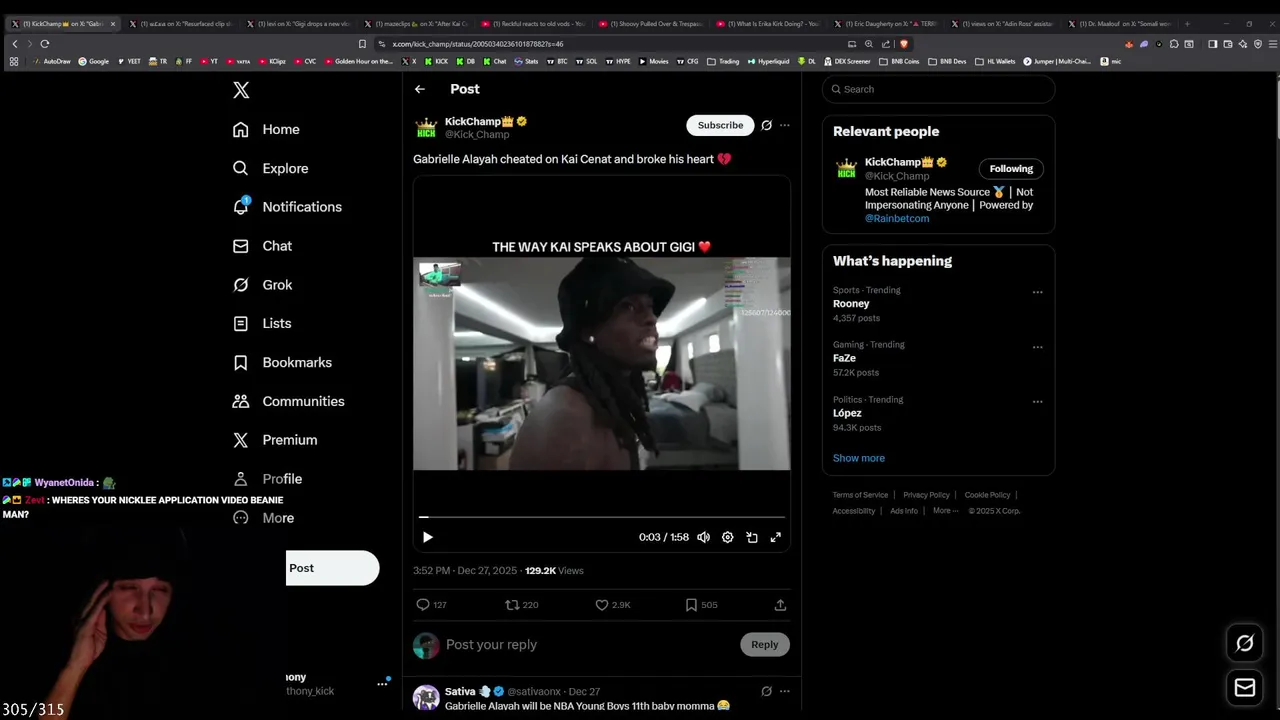1280x720 pixels.
Task: Repost the post with 220 reposts
Action: 521,605
